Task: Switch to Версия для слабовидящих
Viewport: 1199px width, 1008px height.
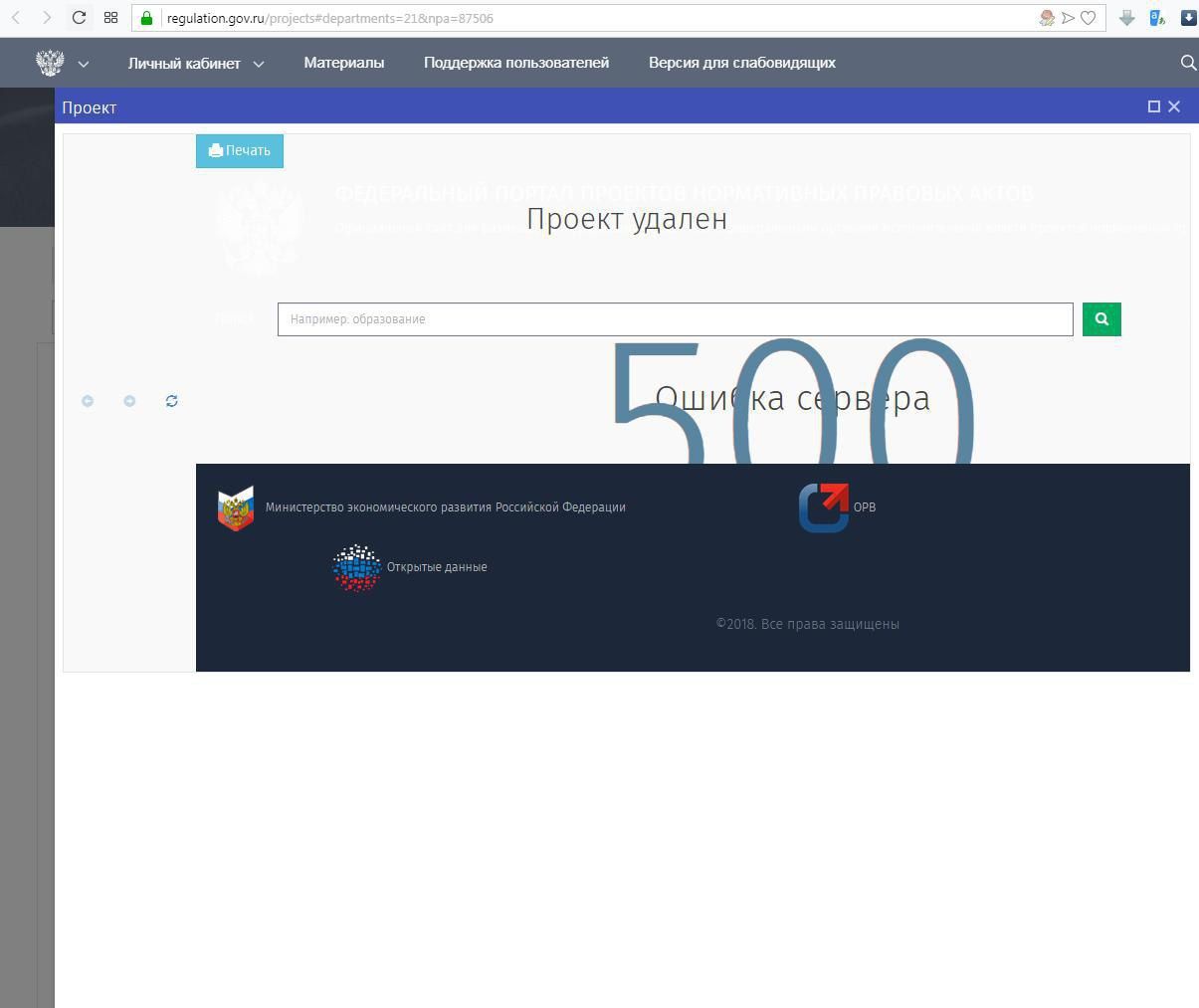Action: [742, 63]
